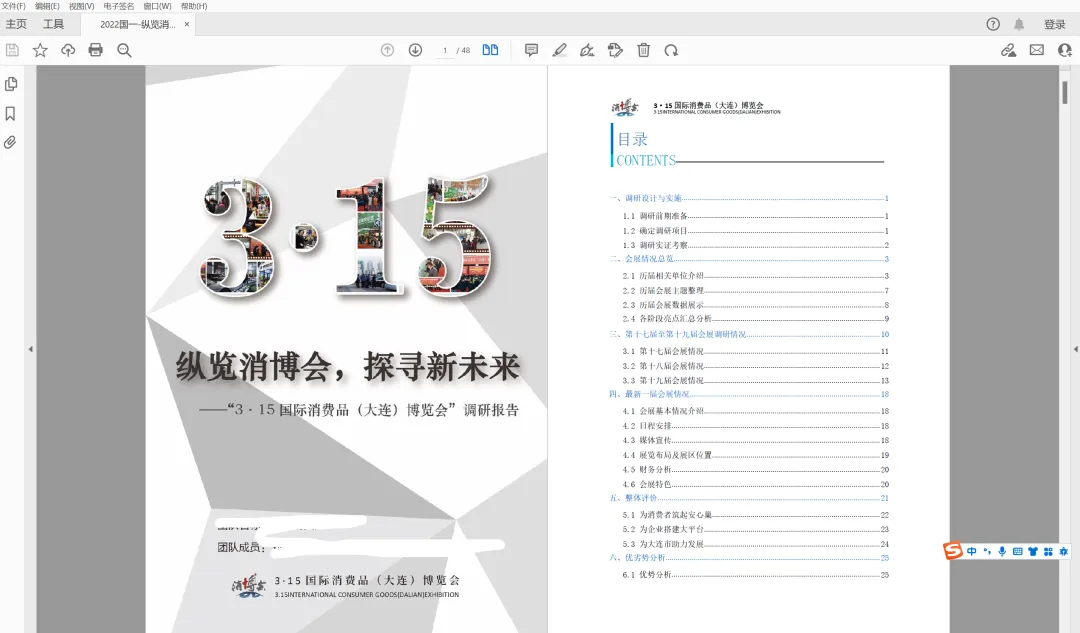
Task: Open the 帮助(H) menu
Action: pos(194,6)
